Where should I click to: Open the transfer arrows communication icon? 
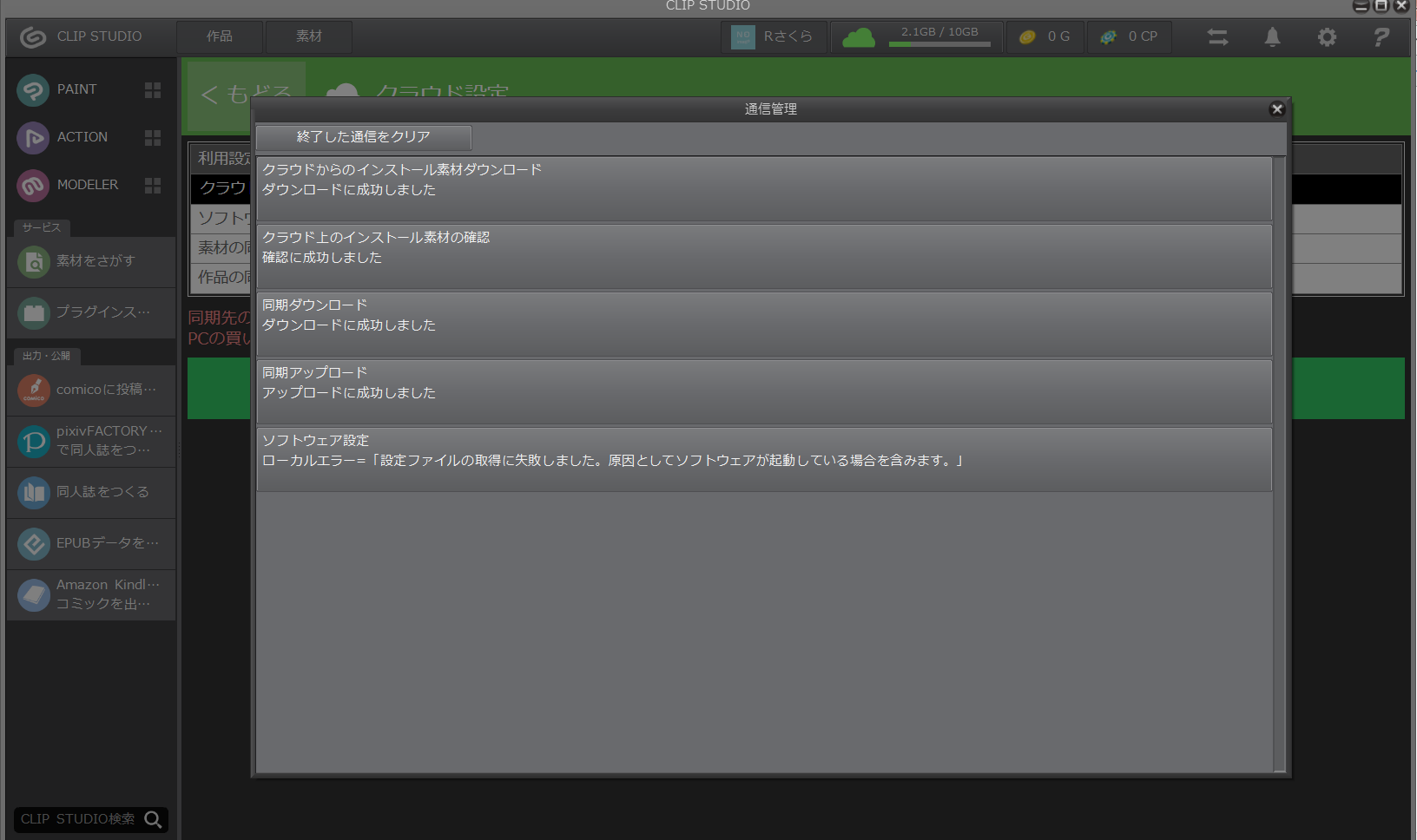coord(1217,37)
